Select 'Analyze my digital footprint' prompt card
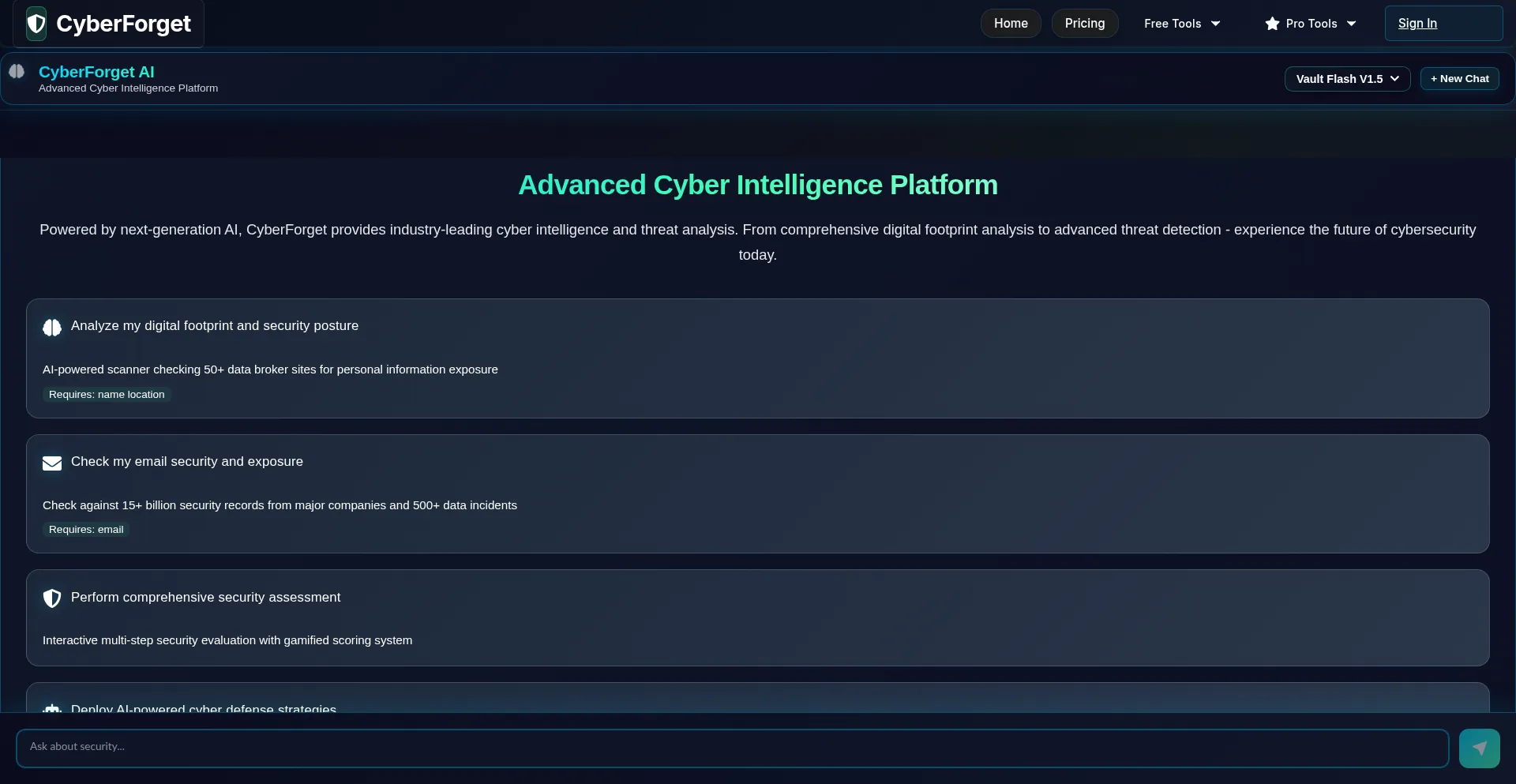1516x784 pixels. point(757,358)
